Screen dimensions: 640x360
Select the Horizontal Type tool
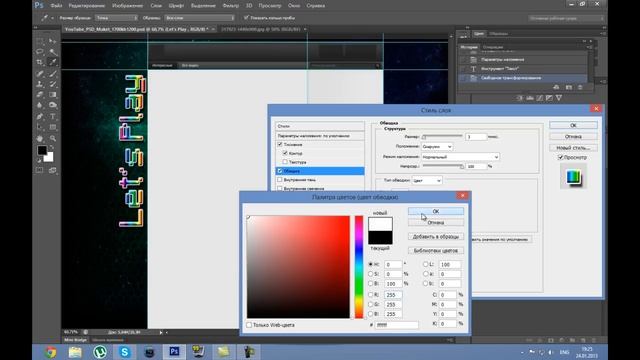tap(53, 117)
